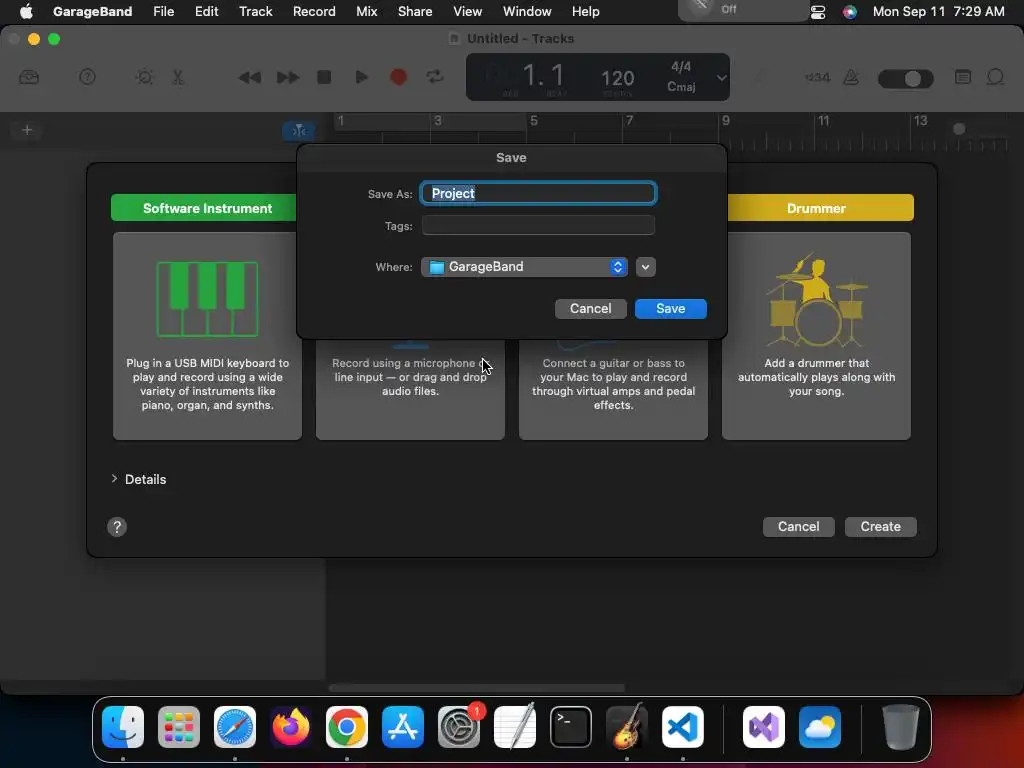This screenshot has width=1024, height=768.
Task: Click the Cmaj key signature
Action: click(681, 86)
